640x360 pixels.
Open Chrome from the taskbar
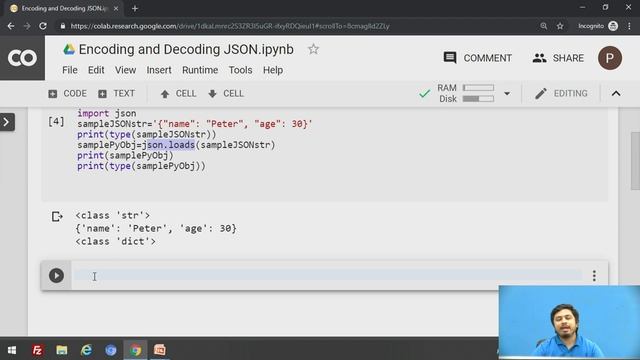pos(136,350)
